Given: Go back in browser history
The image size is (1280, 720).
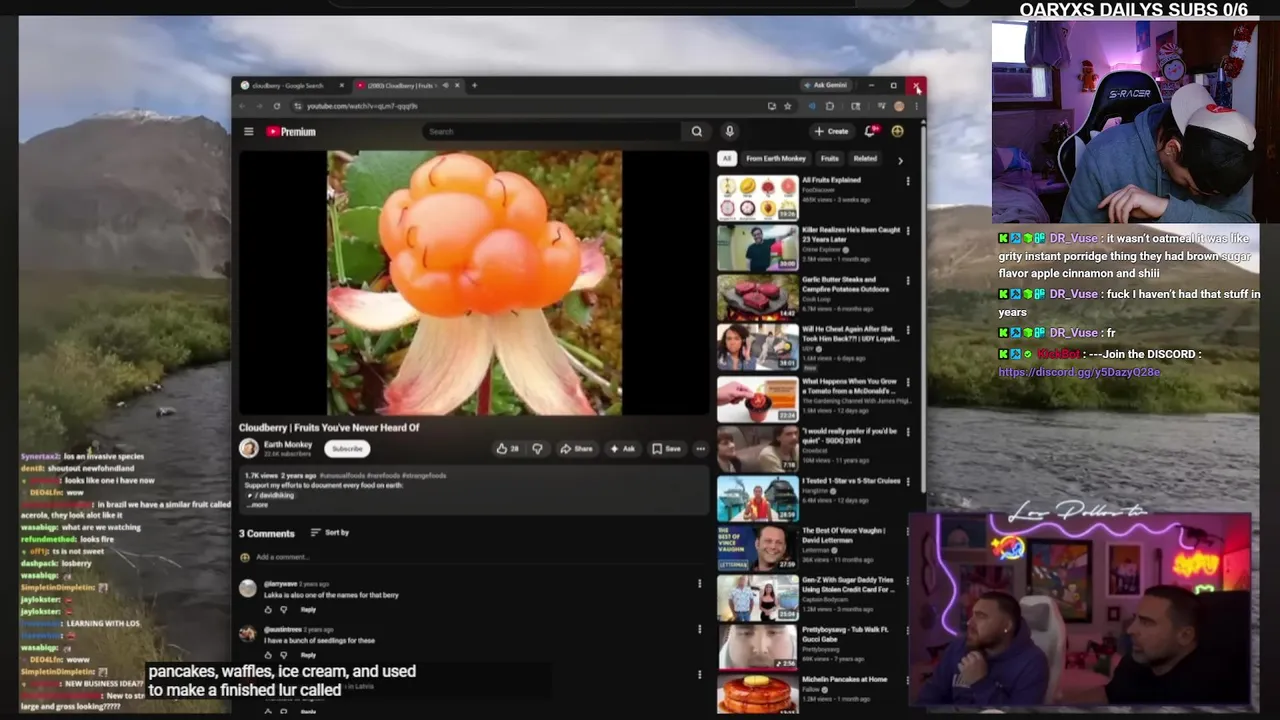Looking at the screenshot, I should 244,106.
